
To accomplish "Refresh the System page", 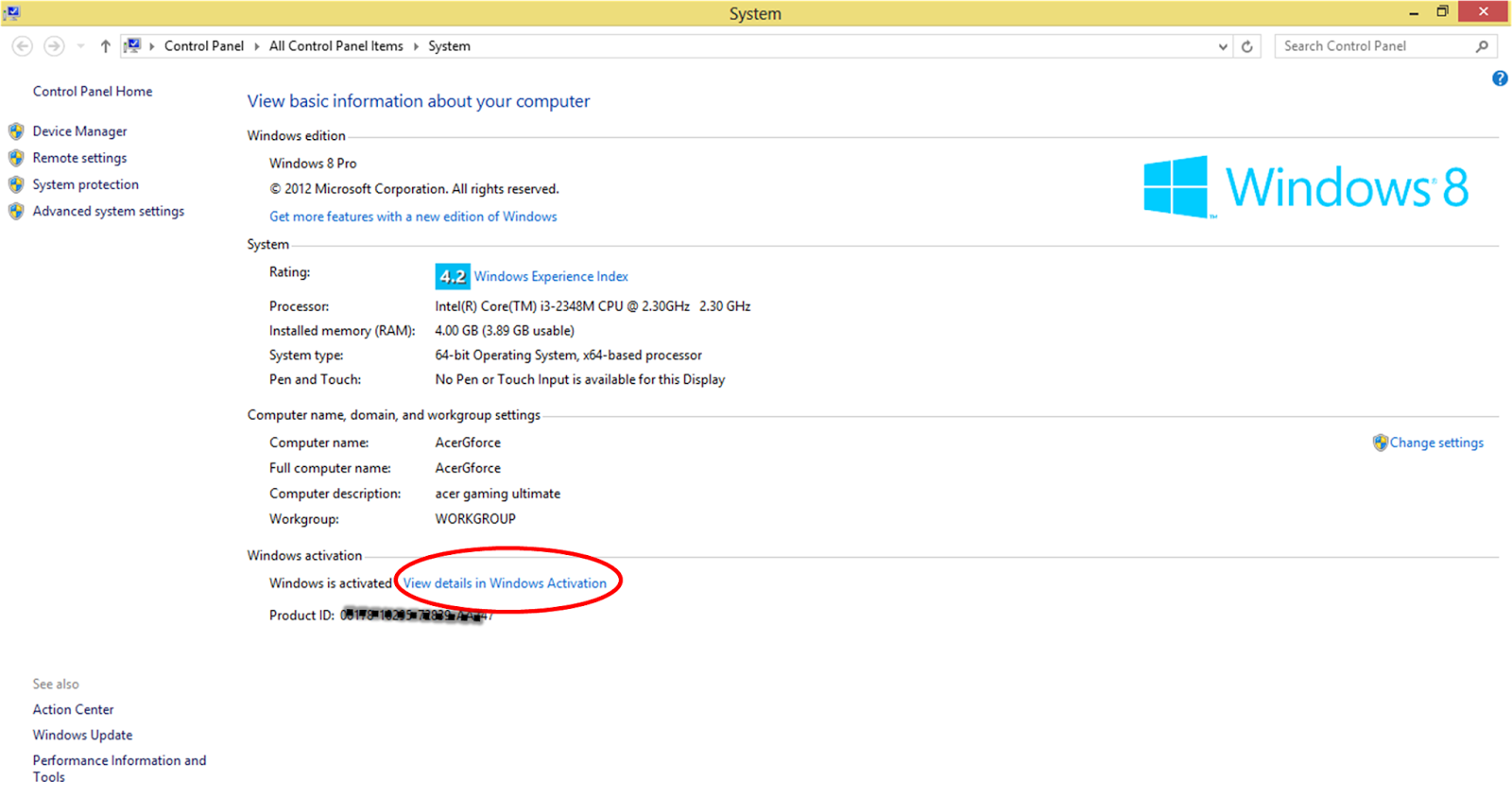I will pyautogui.click(x=1247, y=46).
